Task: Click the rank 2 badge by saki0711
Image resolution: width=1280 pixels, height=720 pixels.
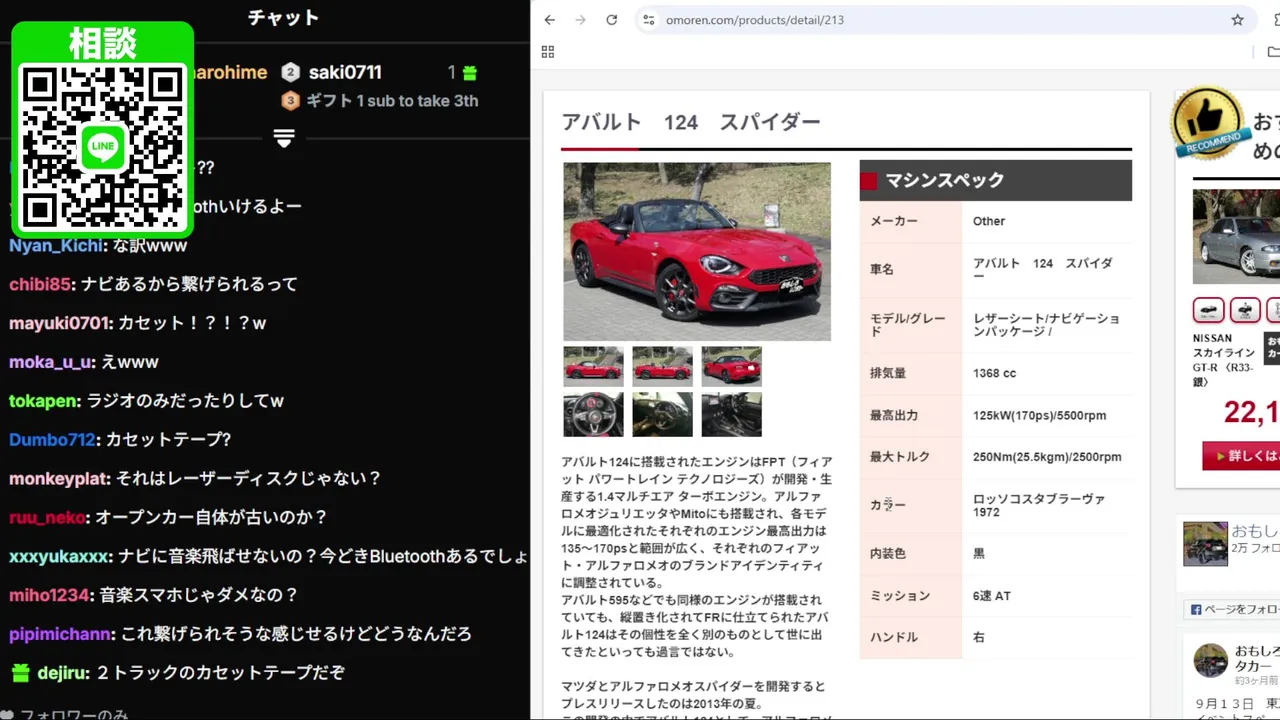Action: [x=290, y=72]
